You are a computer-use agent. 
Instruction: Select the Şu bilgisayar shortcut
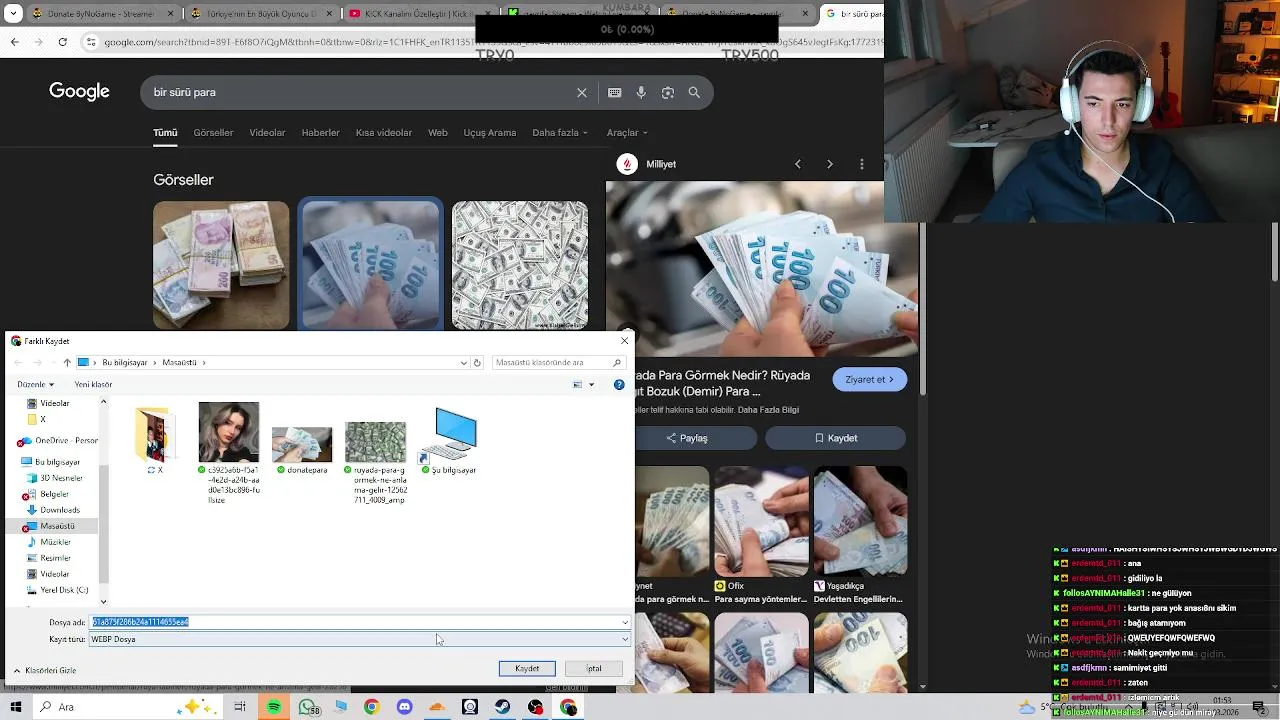click(x=448, y=440)
